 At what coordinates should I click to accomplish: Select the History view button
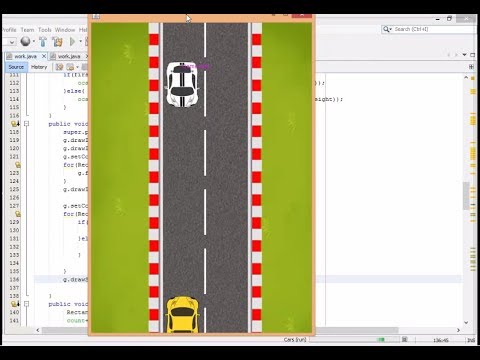tap(39, 67)
